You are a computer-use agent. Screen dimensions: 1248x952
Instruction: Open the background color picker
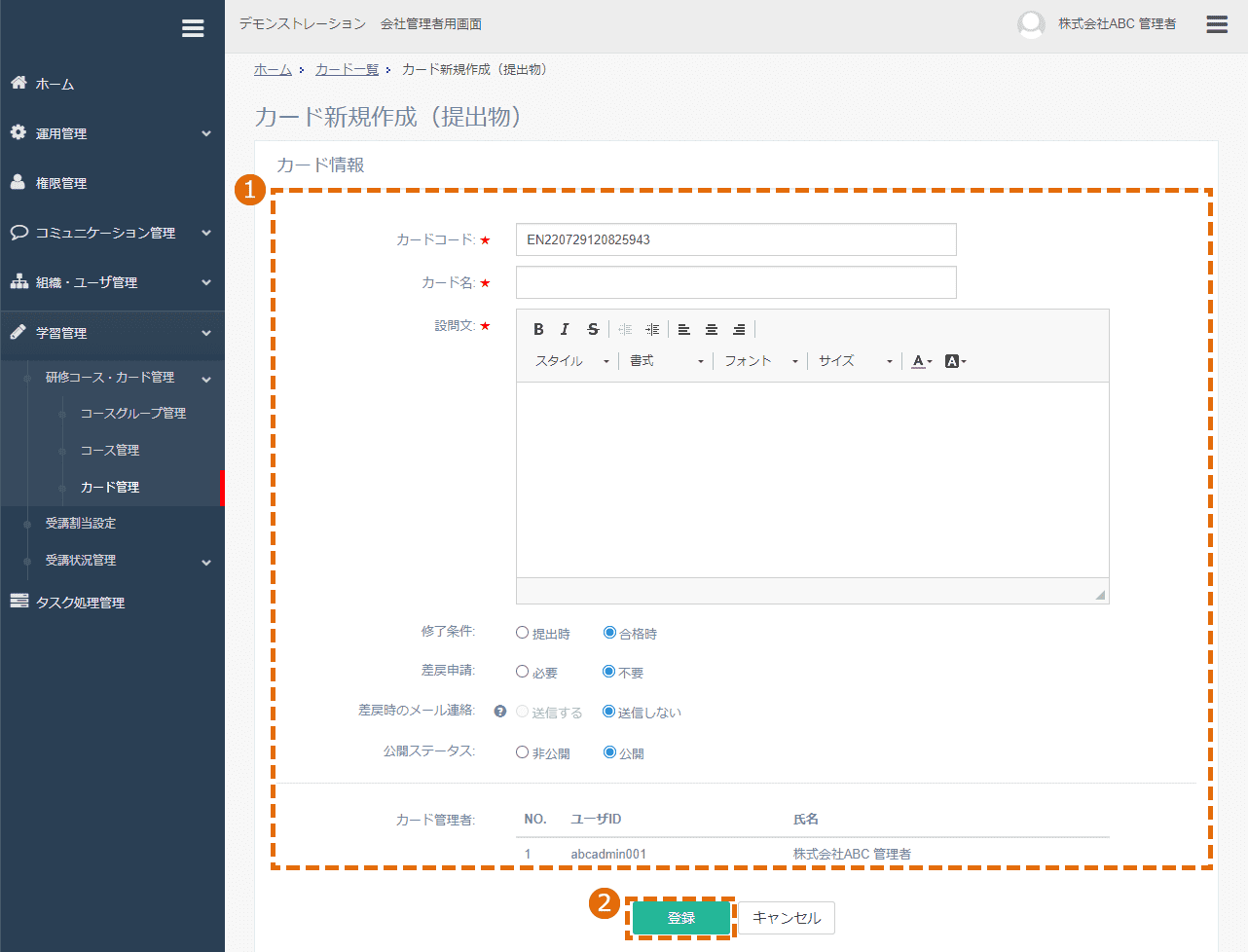coord(955,361)
